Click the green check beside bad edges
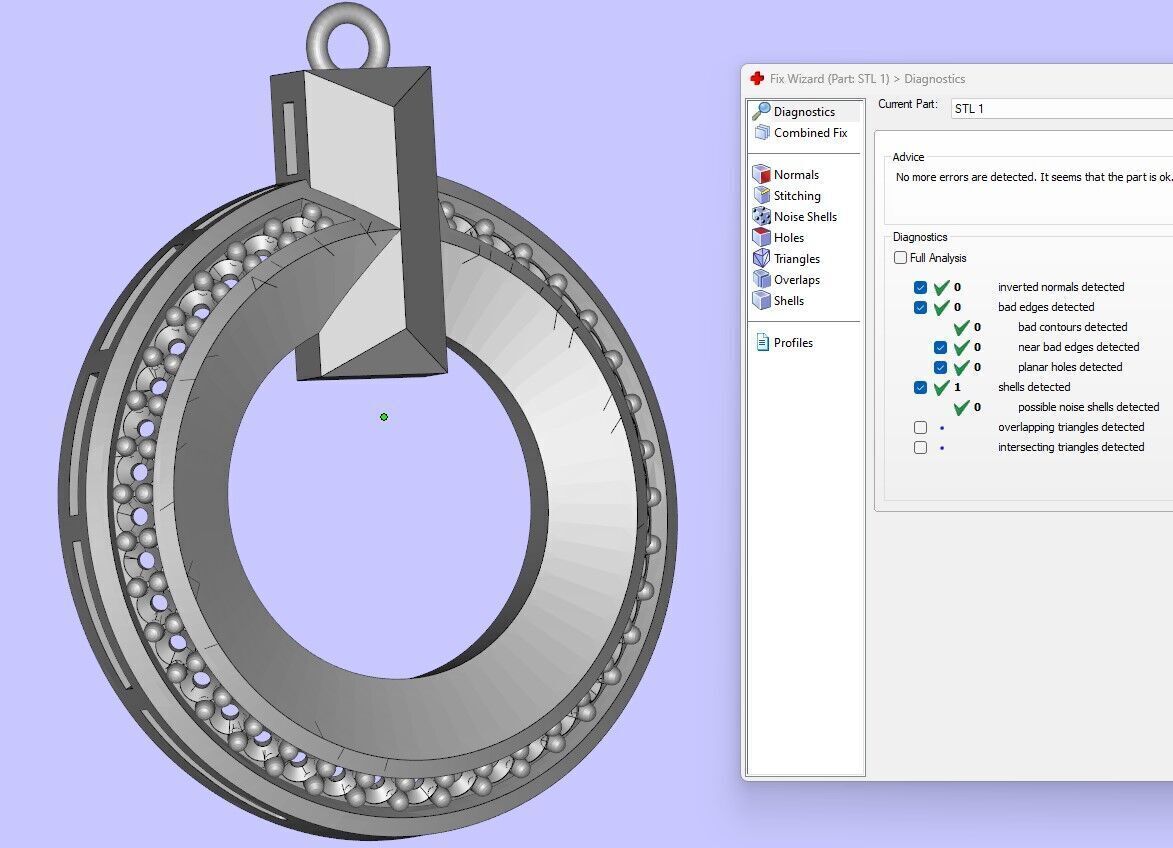This screenshot has width=1173, height=848. [942, 307]
